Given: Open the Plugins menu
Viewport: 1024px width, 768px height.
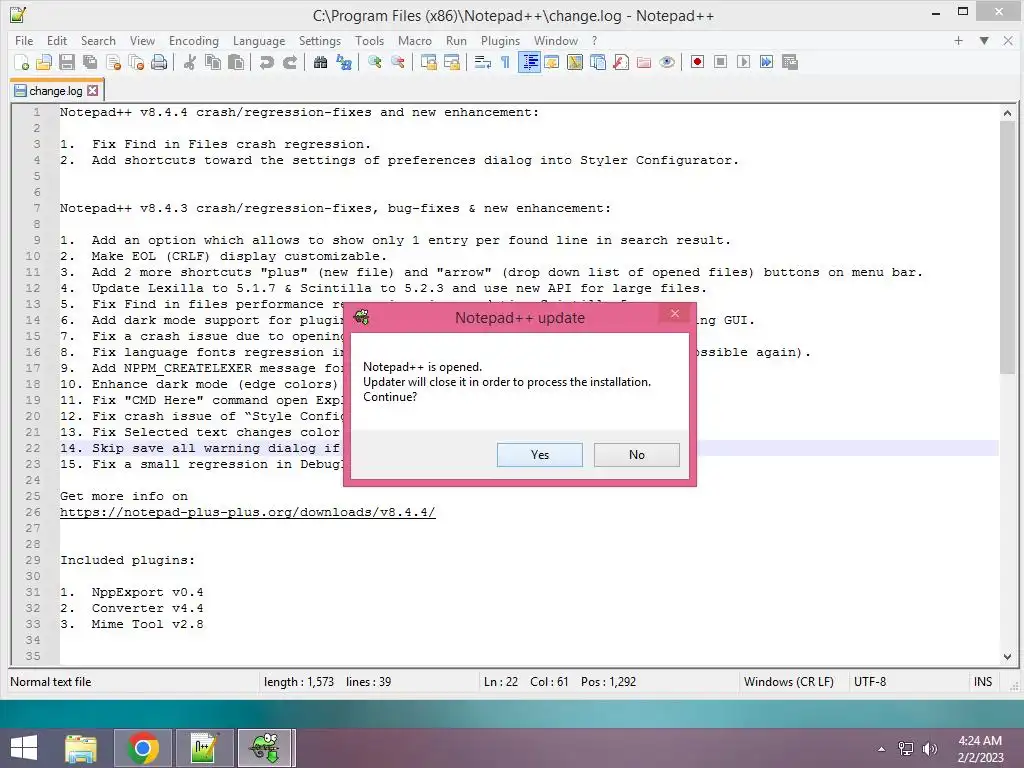Looking at the screenshot, I should tap(500, 40).
